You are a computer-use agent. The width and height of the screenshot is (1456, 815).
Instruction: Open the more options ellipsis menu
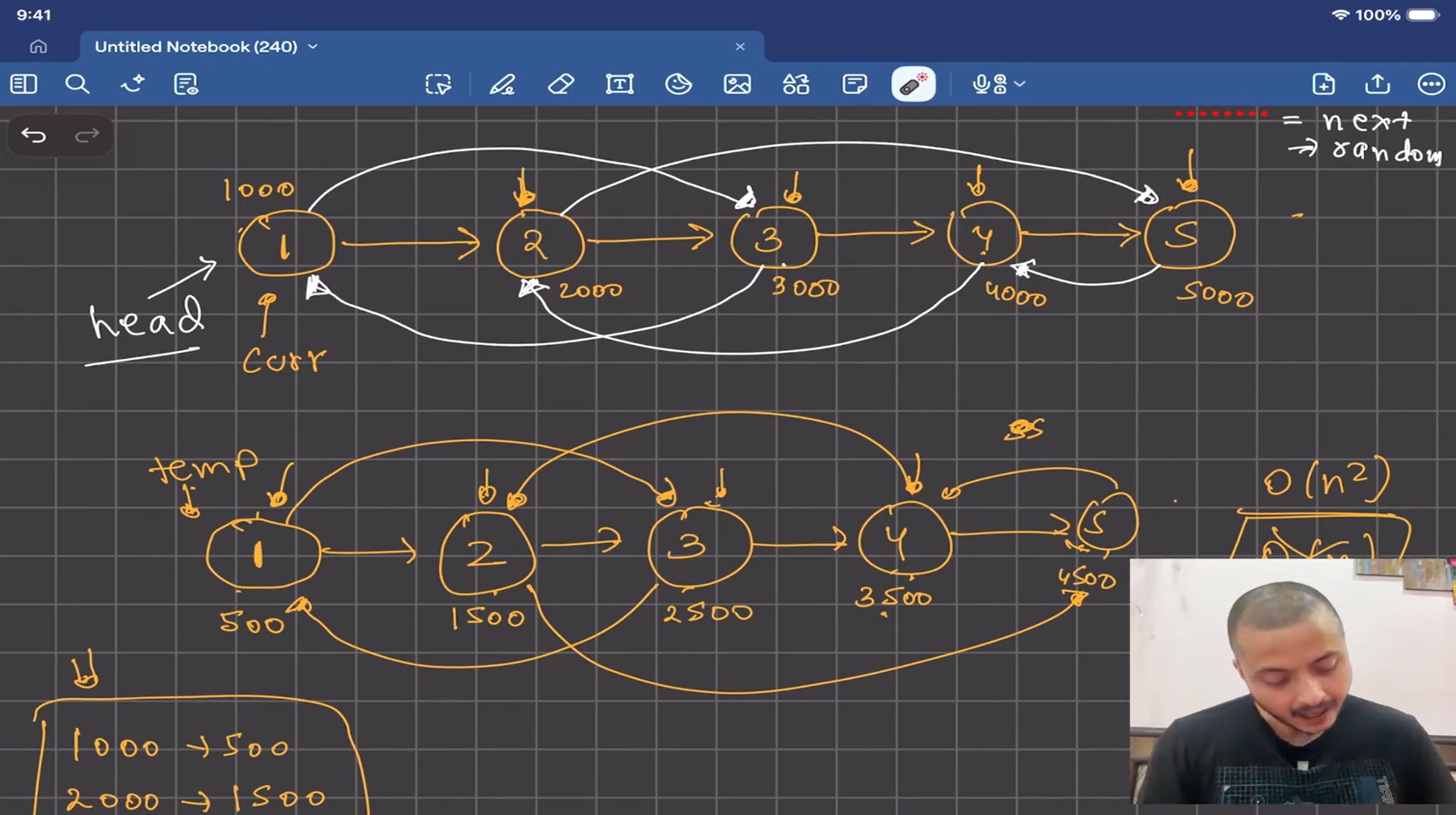coord(1431,84)
